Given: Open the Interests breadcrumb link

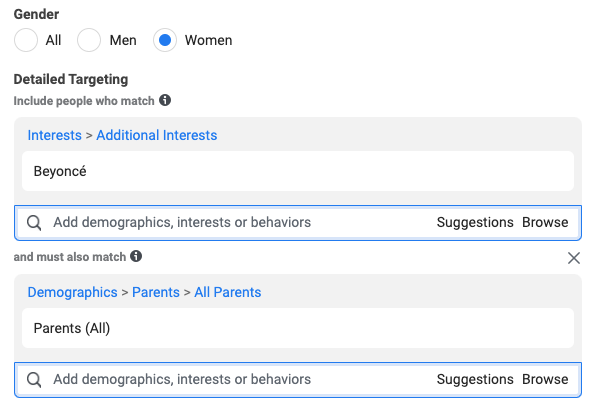Looking at the screenshot, I should pos(54,135).
